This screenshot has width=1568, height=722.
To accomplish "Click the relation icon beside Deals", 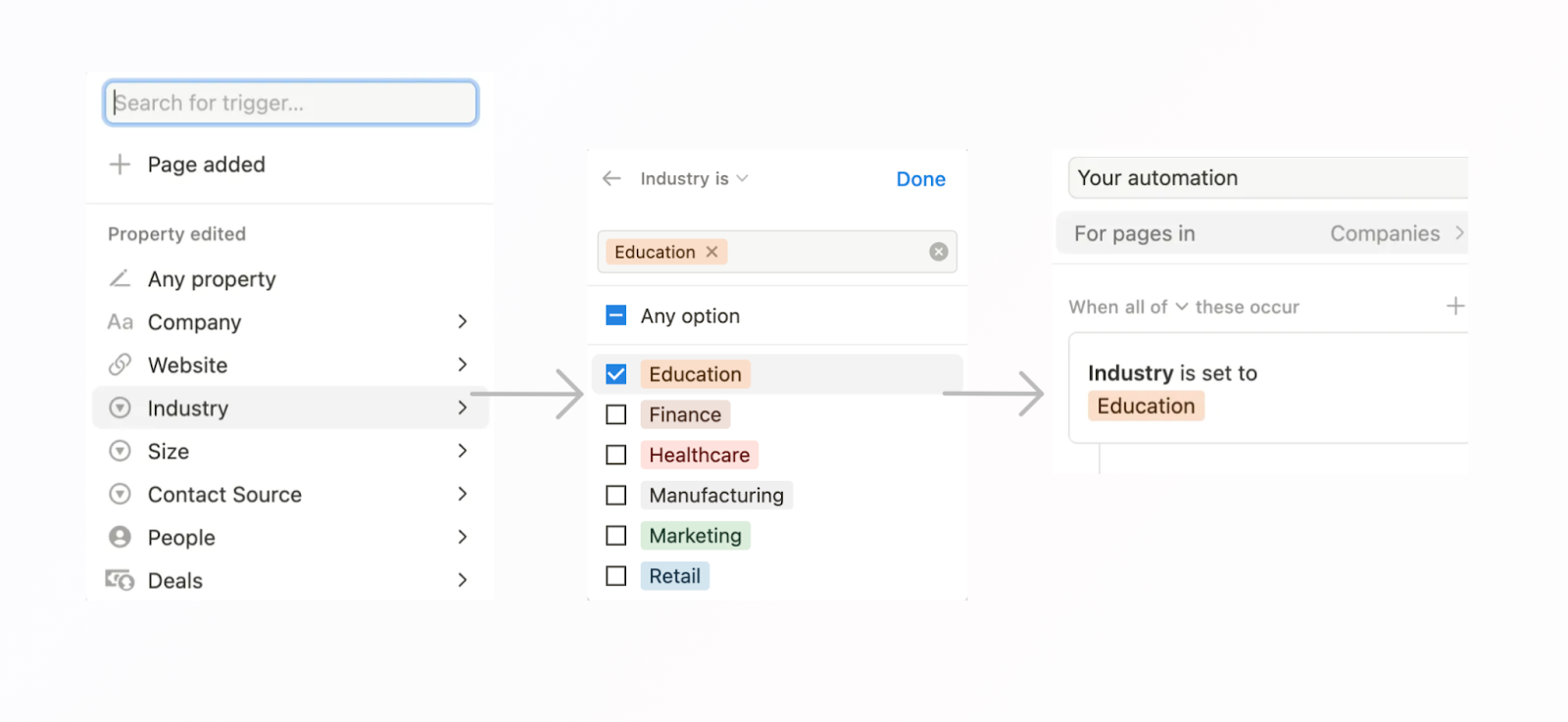I will click(x=120, y=581).
